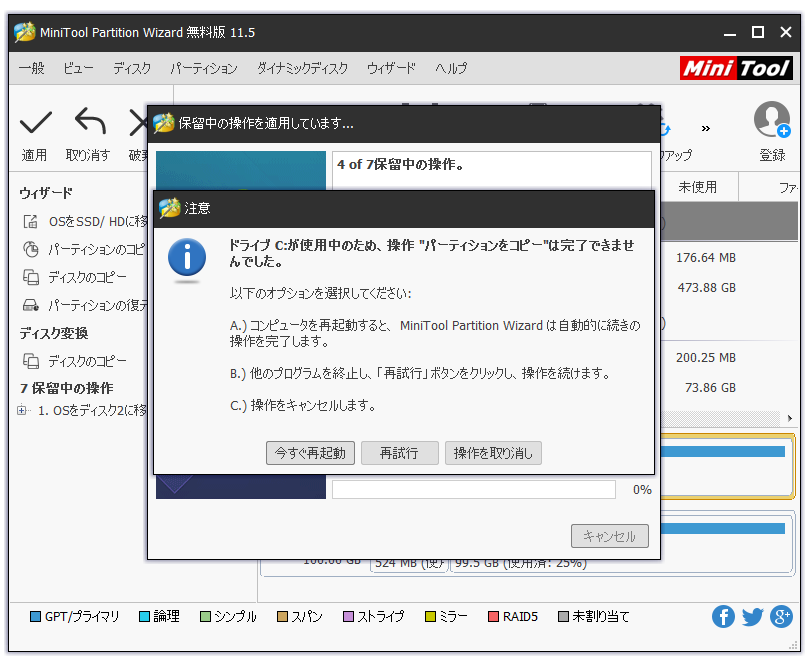Click the パーティションのコピー wizard icon
This screenshot has height=658, width=806.
31,249
